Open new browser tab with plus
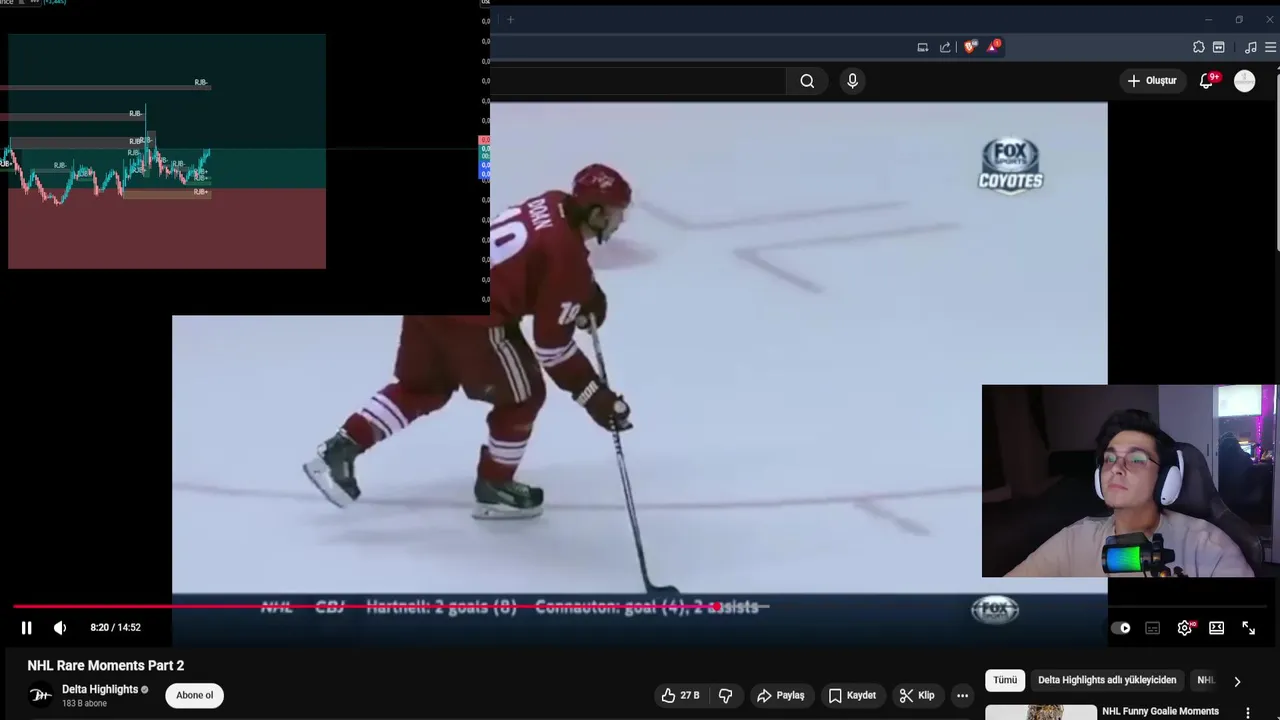 [510, 19]
